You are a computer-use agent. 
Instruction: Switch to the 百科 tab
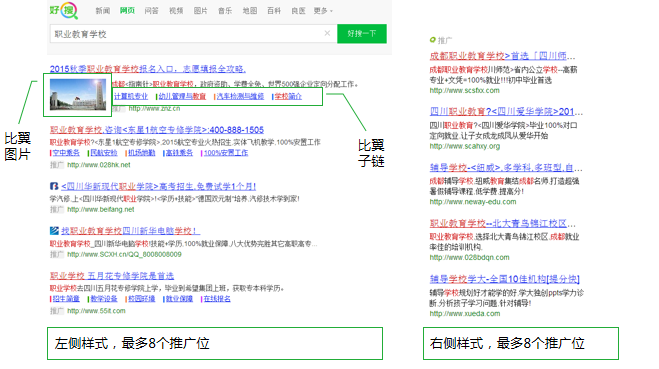tap(274, 11)
